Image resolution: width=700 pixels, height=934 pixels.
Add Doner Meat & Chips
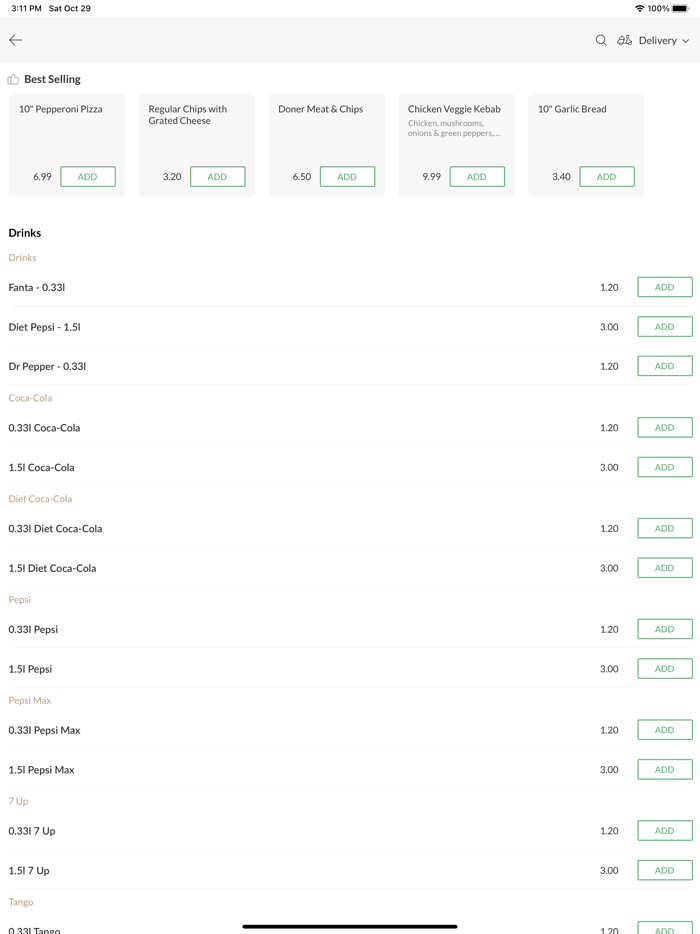[x=347, y=177]
